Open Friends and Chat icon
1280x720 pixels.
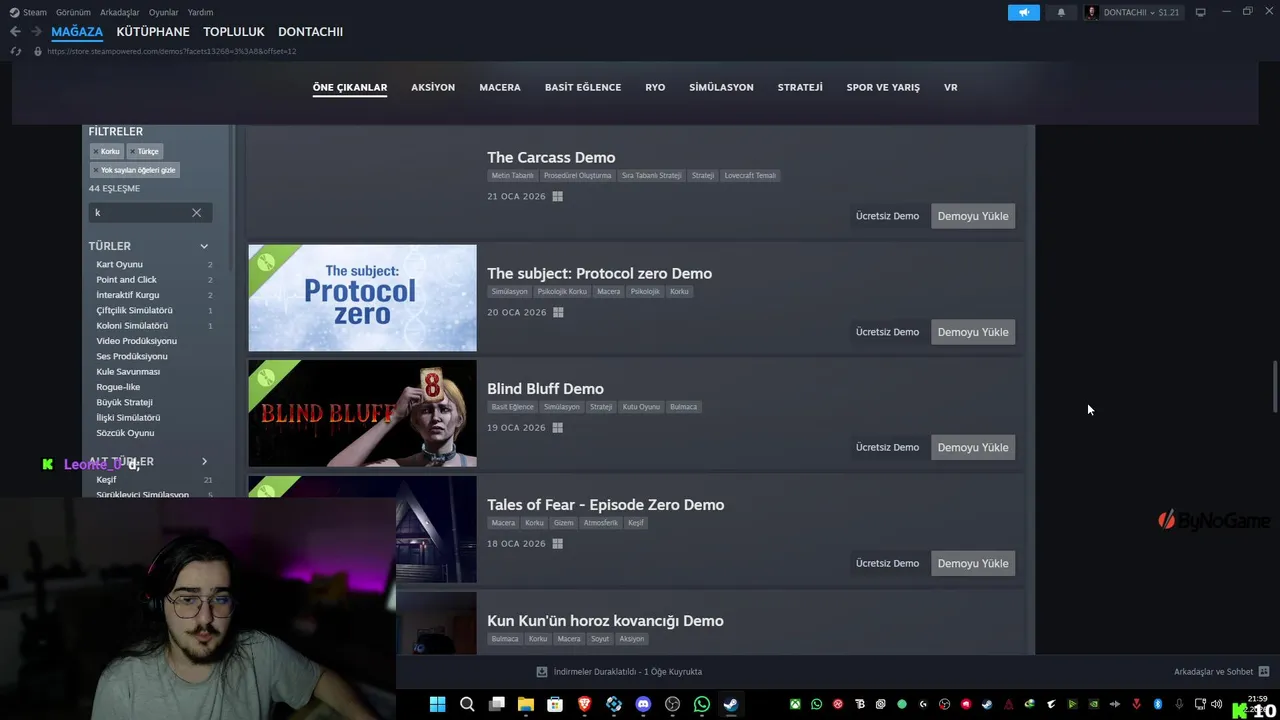click(x=1264, y=672)
